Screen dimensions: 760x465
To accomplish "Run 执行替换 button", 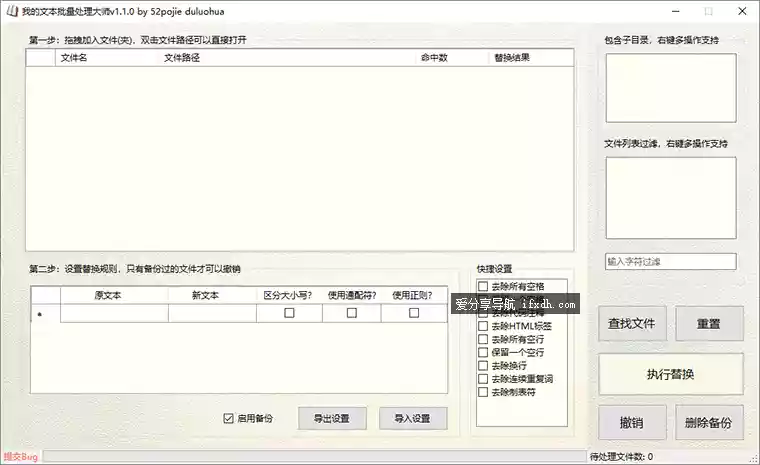I will click(671, 374).
